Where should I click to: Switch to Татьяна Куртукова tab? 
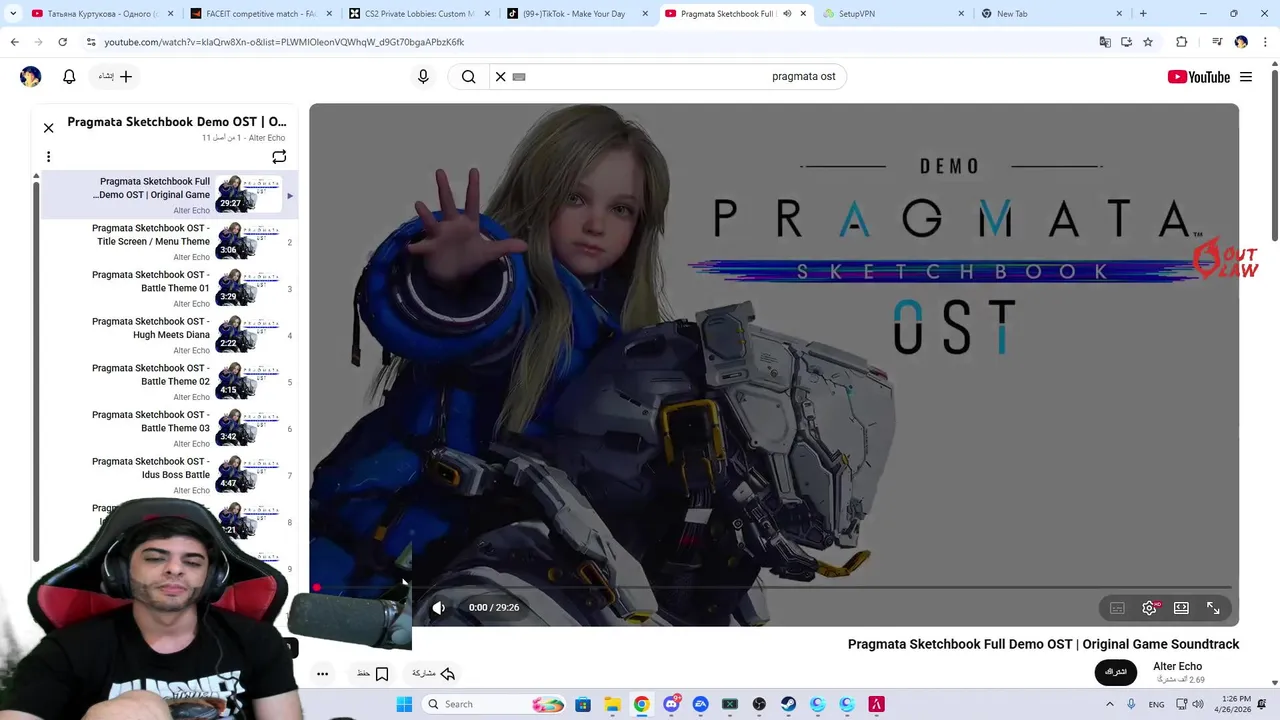102,14
